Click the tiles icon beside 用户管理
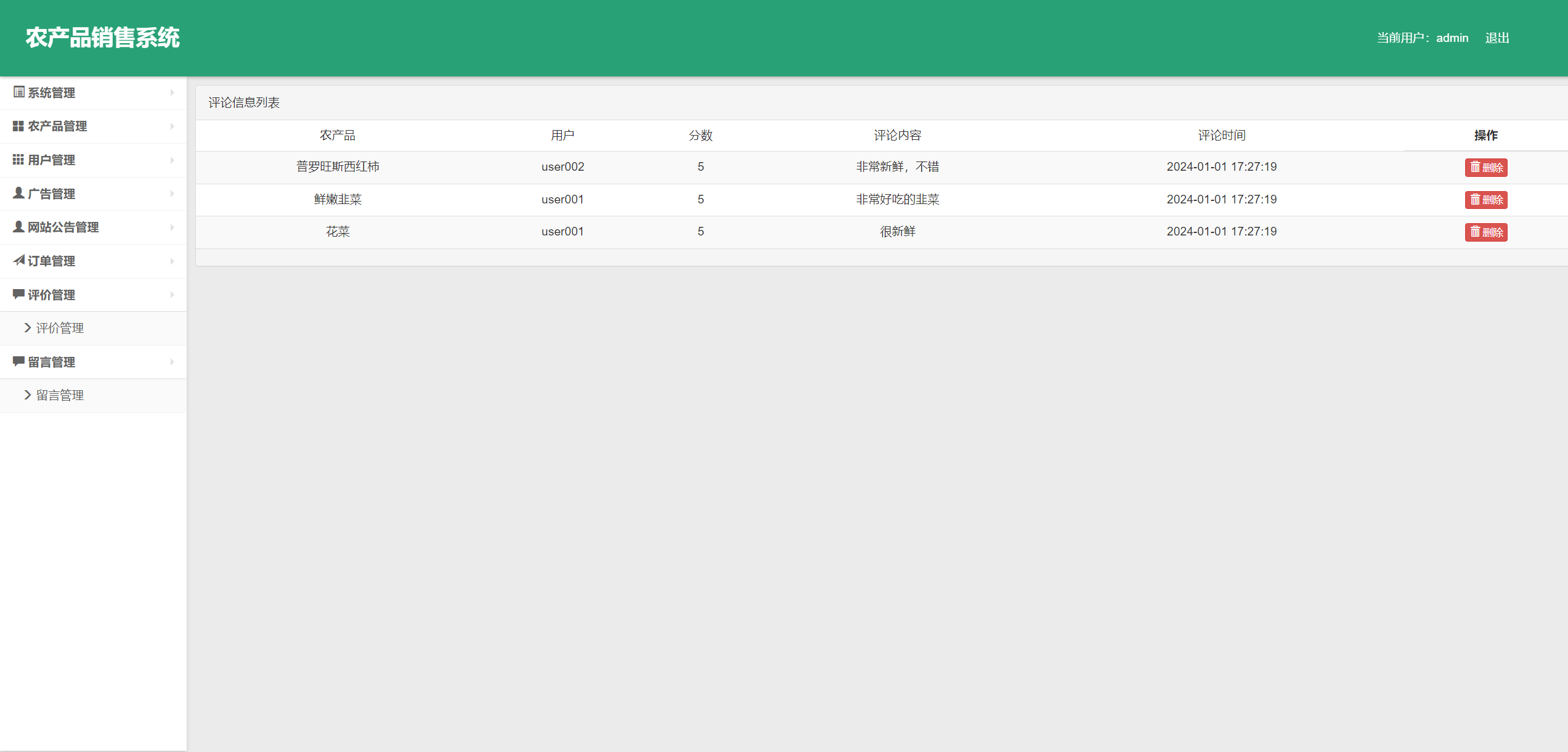1568x752 pixels. pyautogui.click(x=18, y=160)
